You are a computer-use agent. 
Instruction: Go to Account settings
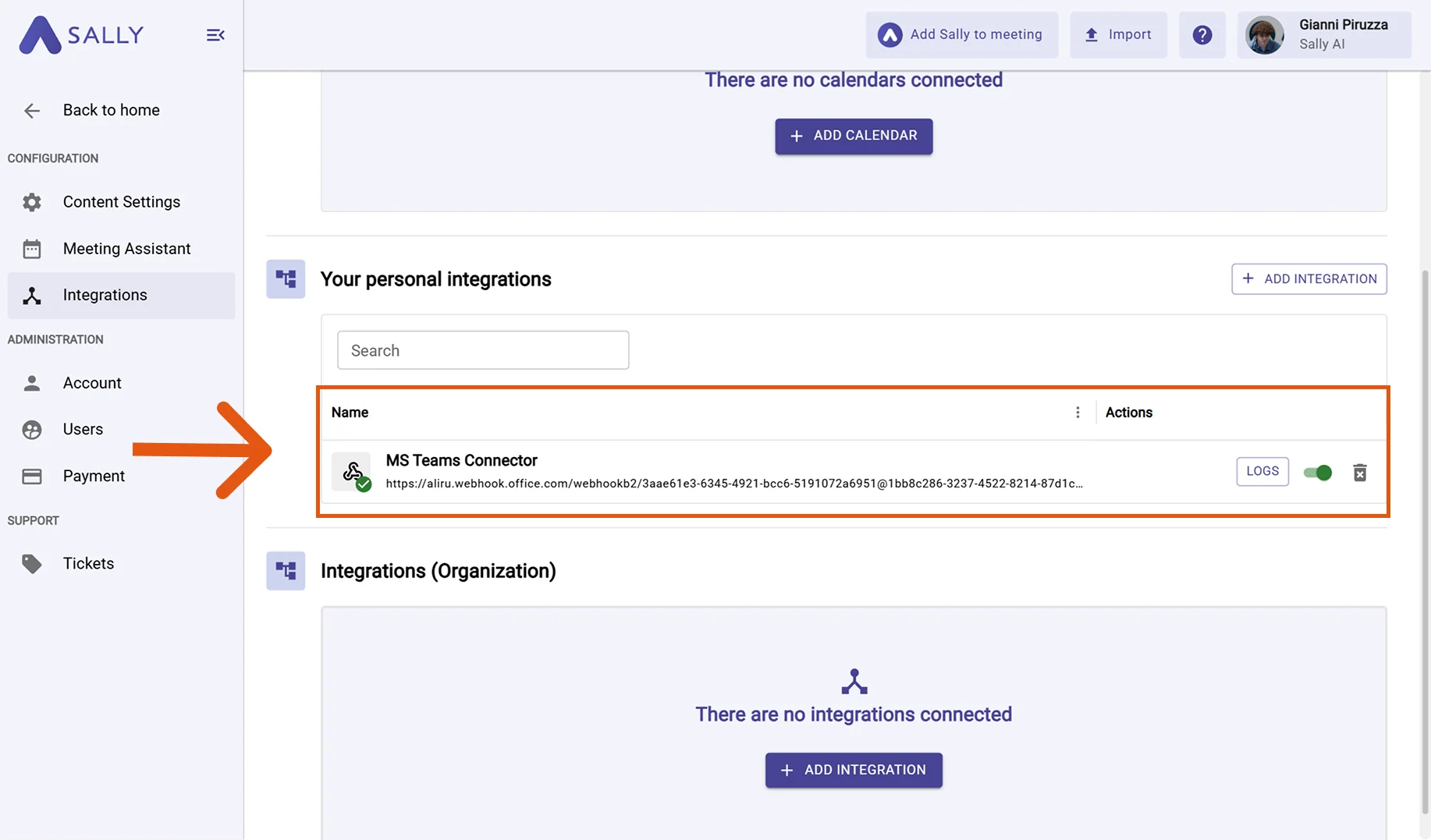click(121, 383)
